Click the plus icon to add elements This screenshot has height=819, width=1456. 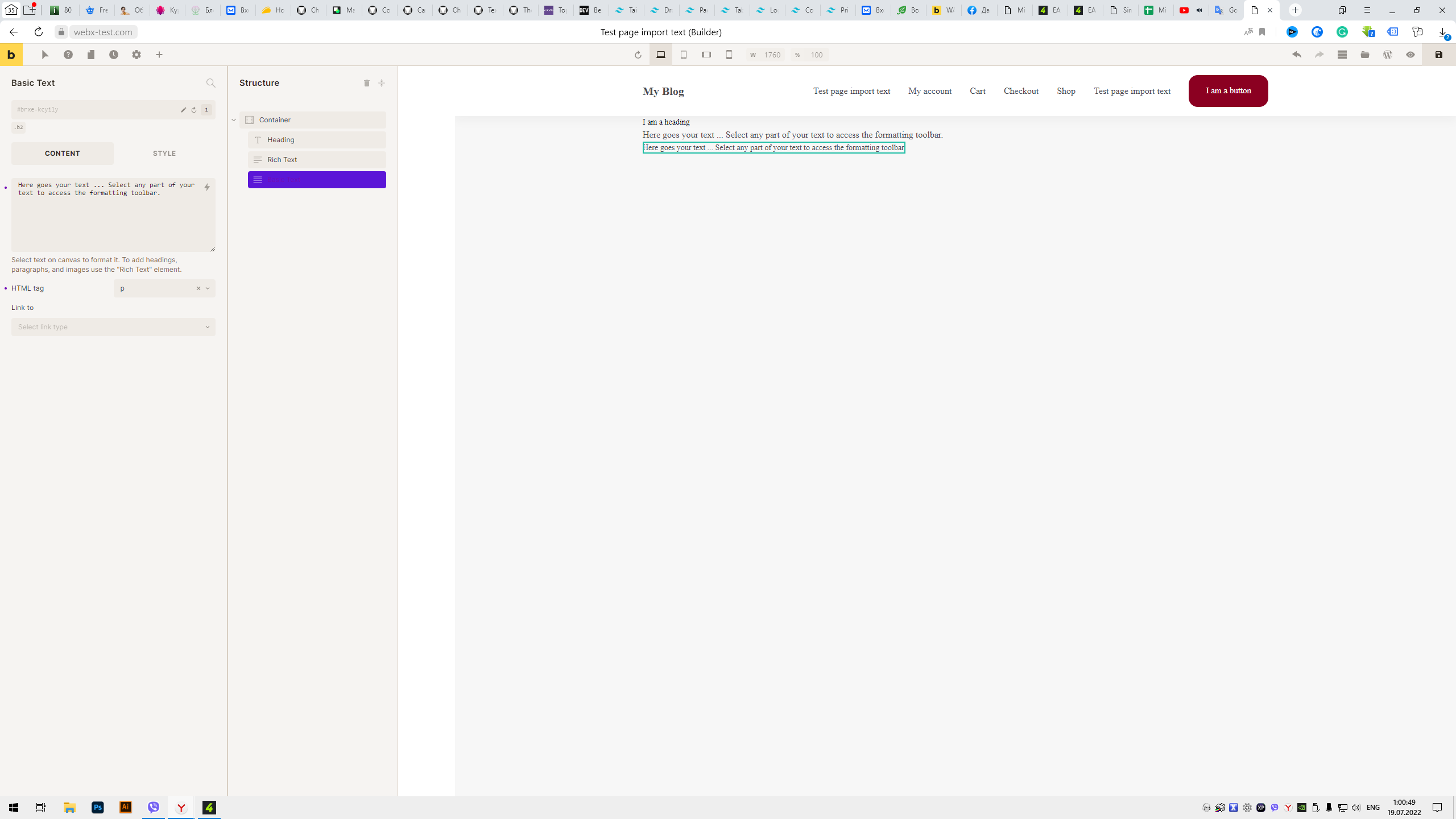[159, 55]
